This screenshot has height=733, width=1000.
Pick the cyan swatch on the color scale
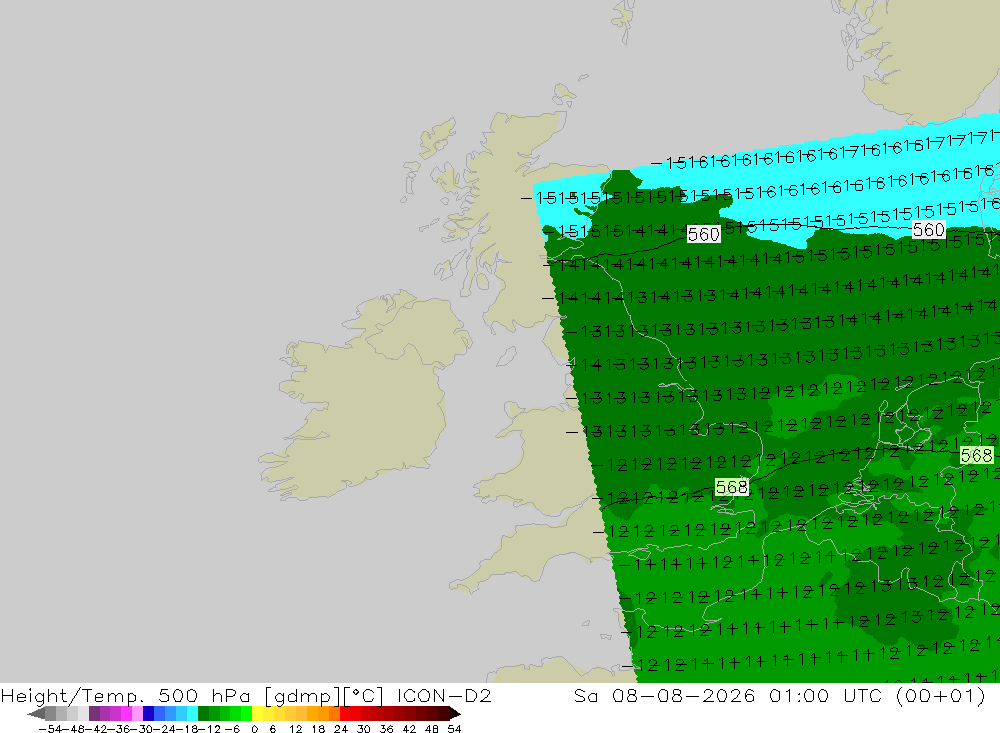(192, 714)
